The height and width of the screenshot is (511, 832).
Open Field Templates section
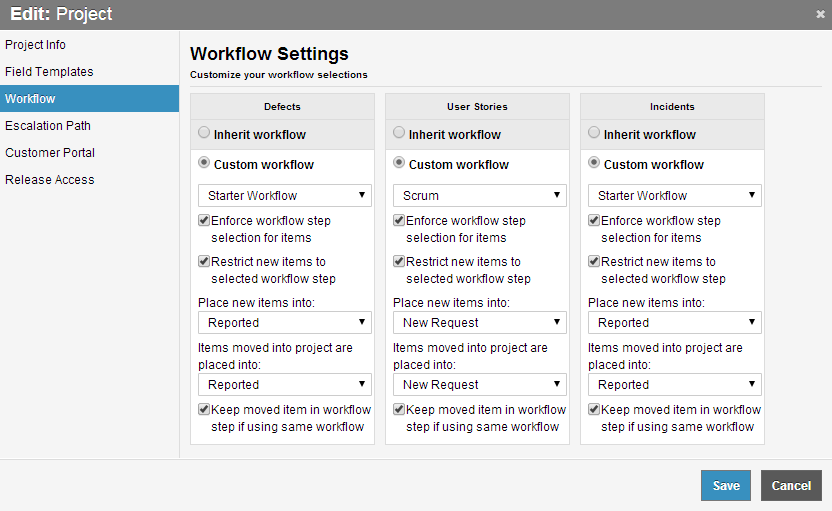coord(49,72)
